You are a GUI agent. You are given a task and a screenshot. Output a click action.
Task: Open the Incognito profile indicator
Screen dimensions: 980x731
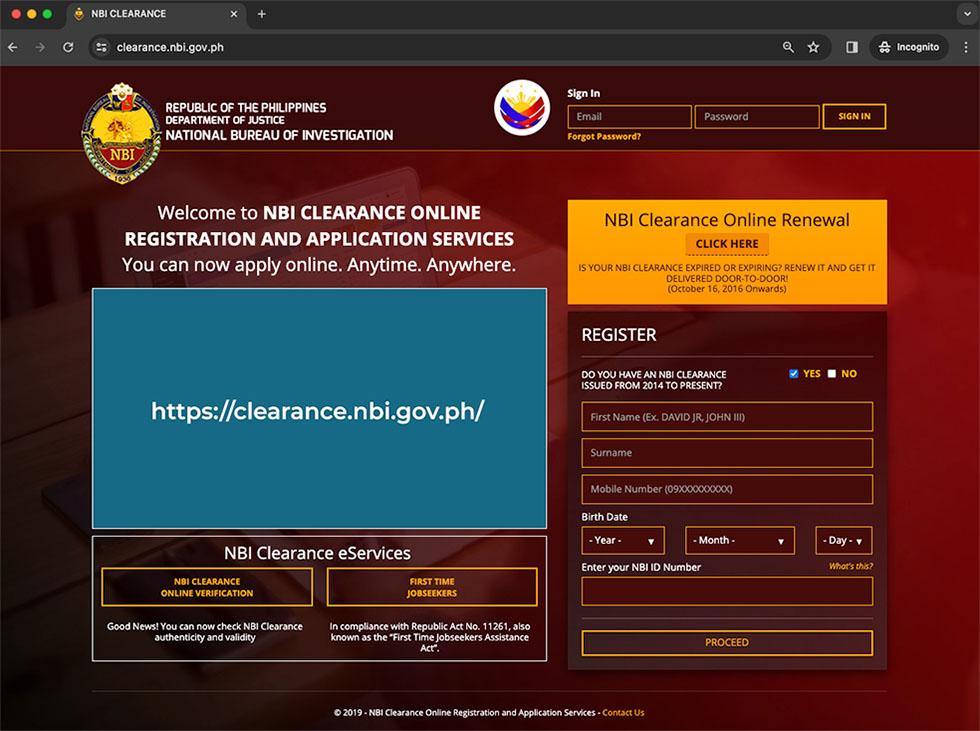pyautogui.click(x=909, y=47)
